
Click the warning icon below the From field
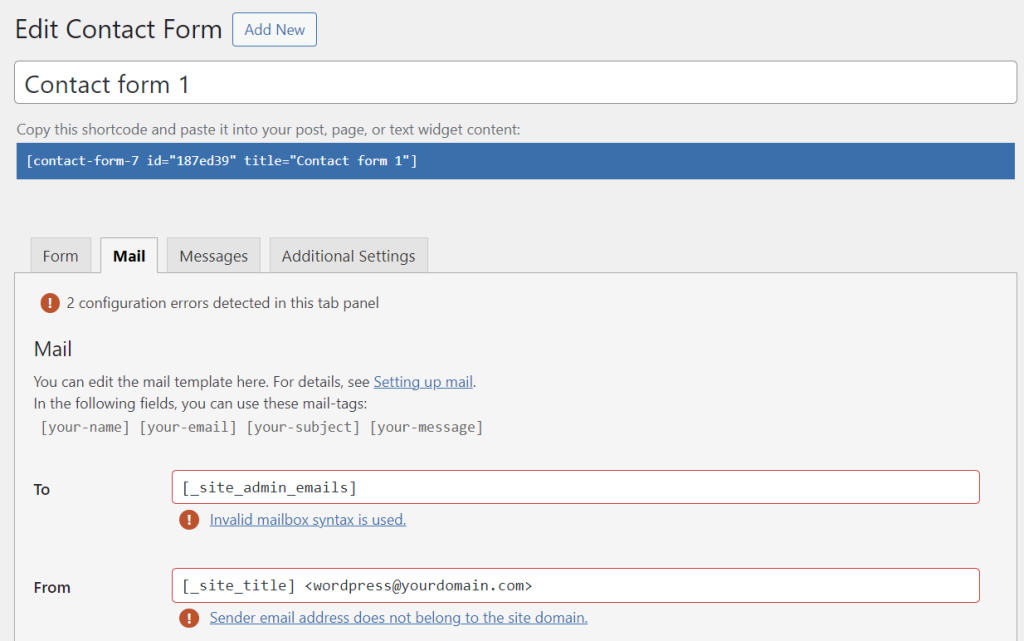(x=189, y=619)
